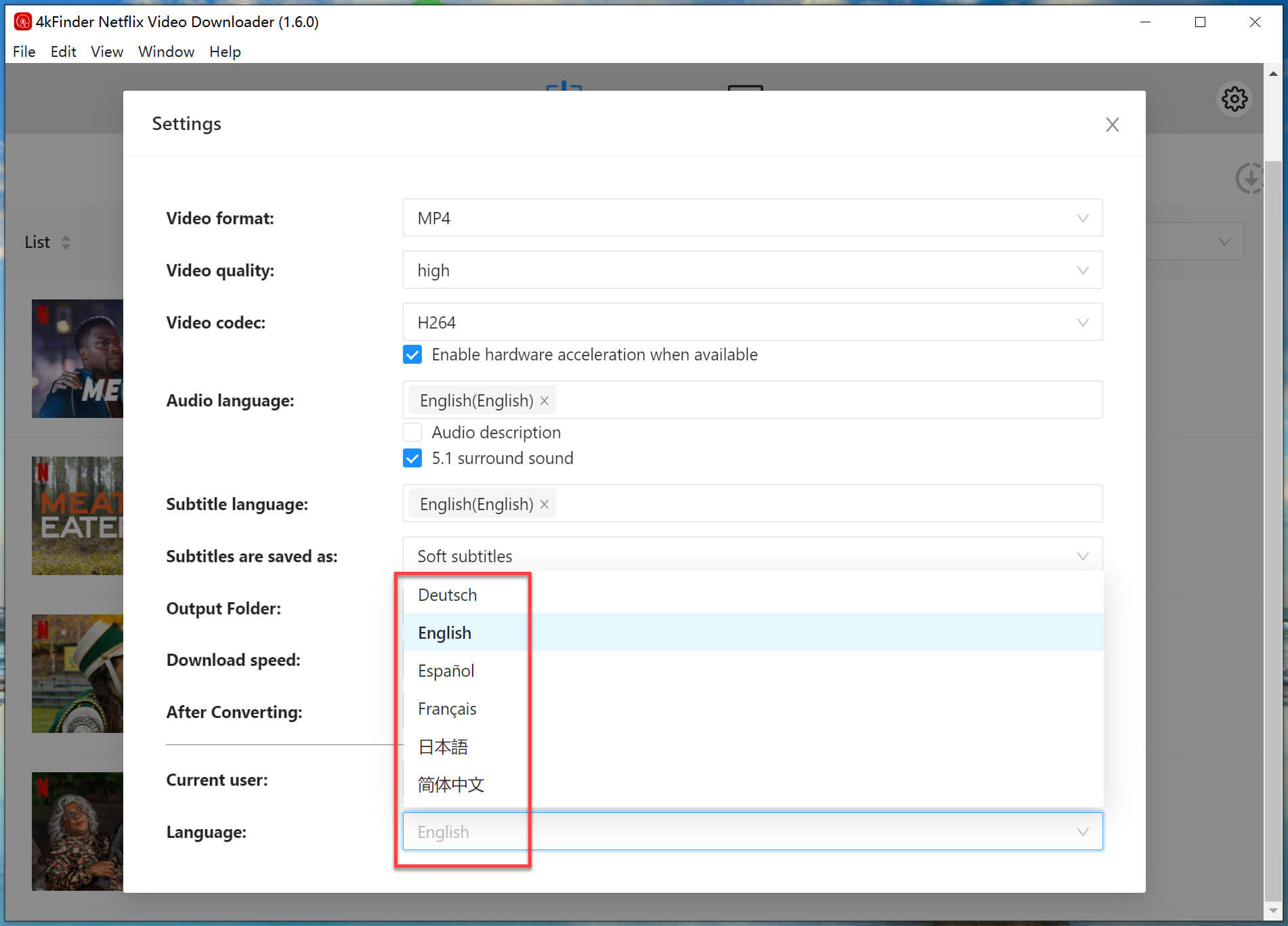This screenshot has width=1288, height=926.
Task: Open the File menu
Action: (x=24, y=51)
